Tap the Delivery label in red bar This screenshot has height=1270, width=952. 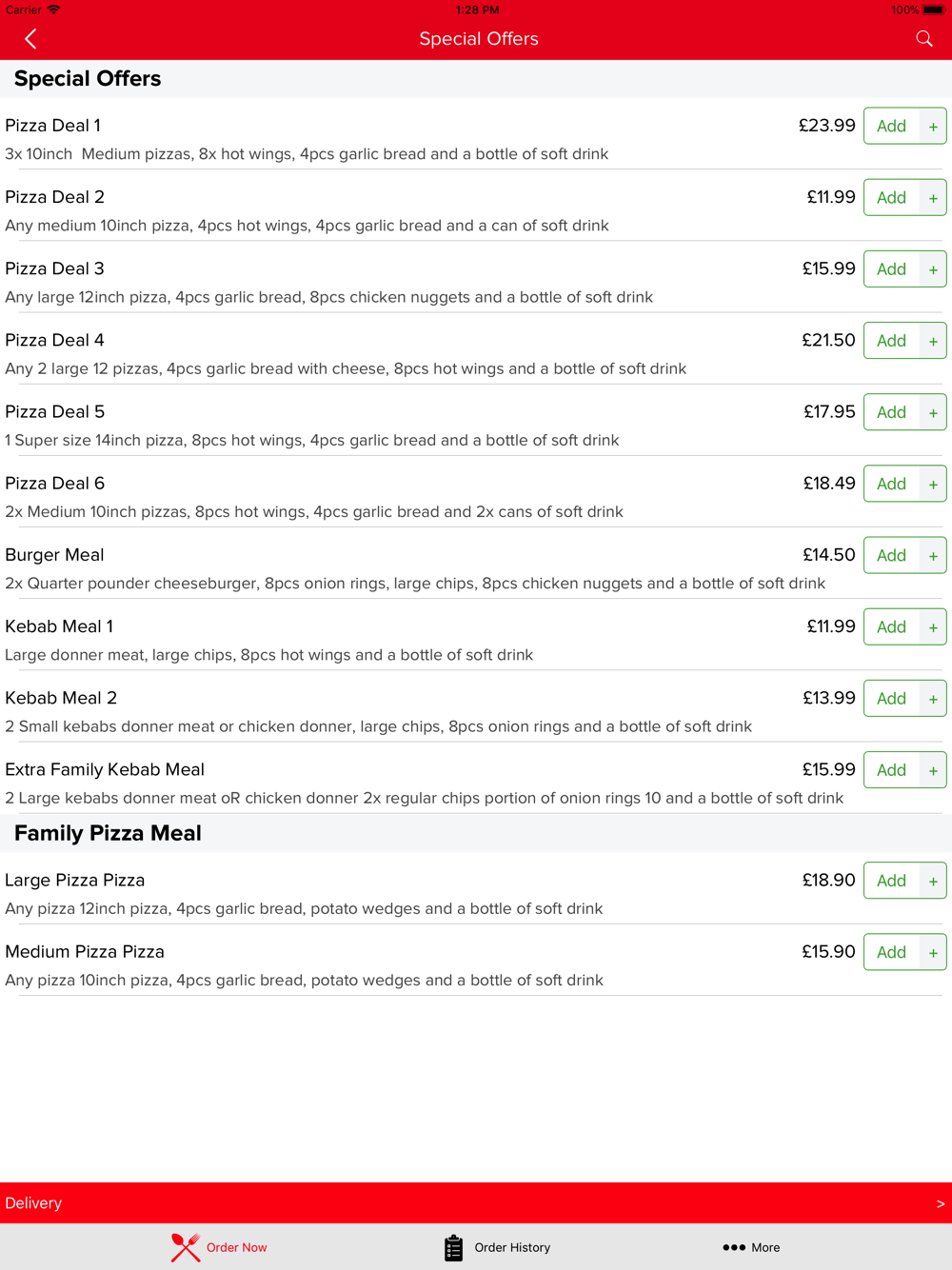33,1203
